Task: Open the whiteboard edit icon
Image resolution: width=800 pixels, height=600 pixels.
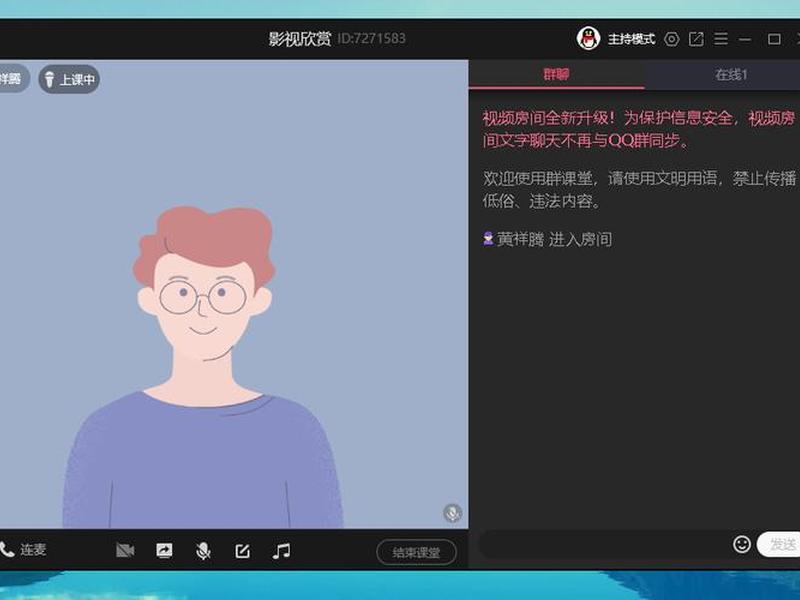Action: [242, 551]
